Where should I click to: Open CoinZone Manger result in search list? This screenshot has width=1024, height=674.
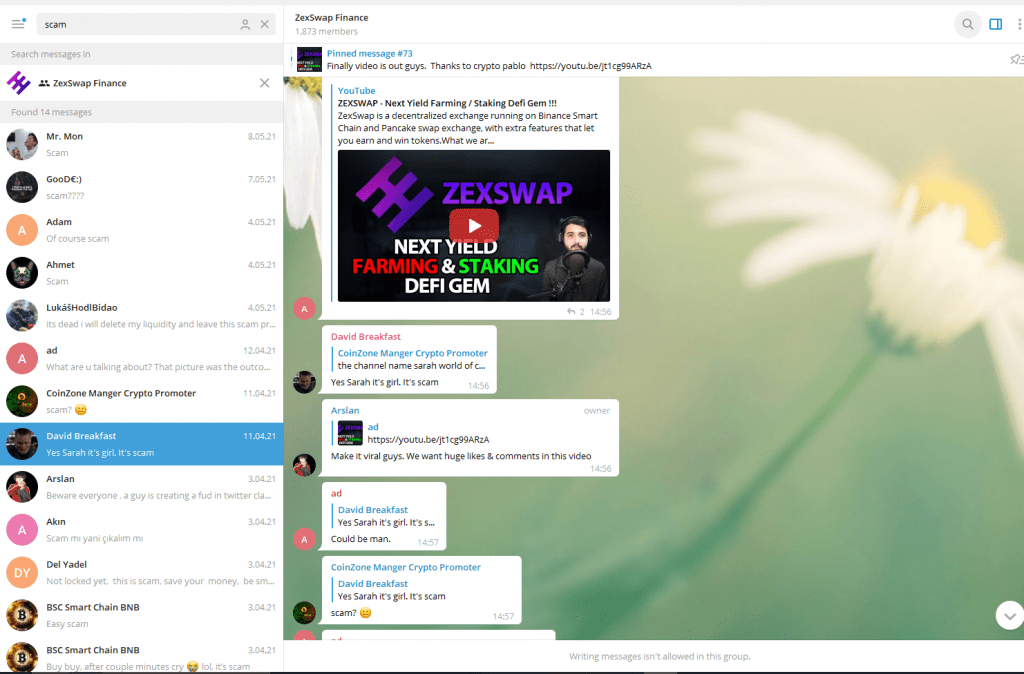pyautogui.click(x=142, y=401)
